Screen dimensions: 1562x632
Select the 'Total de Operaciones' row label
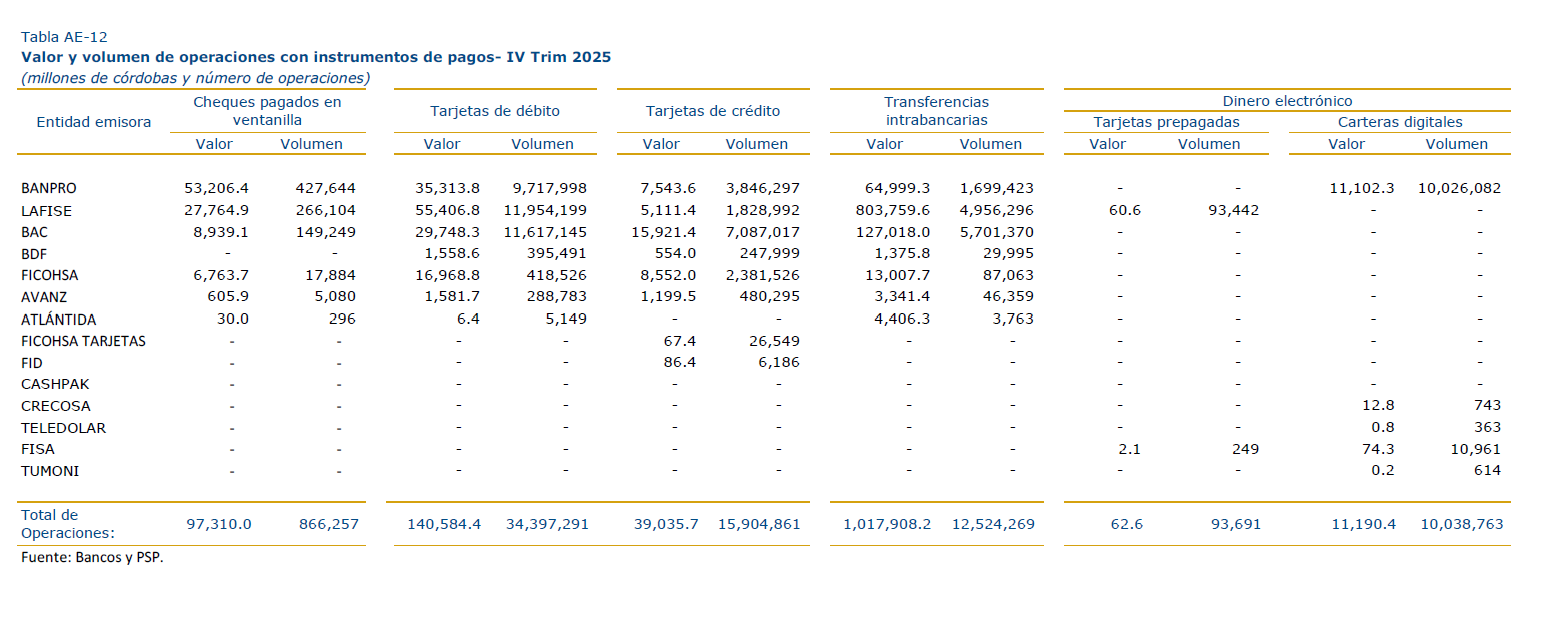67,524
